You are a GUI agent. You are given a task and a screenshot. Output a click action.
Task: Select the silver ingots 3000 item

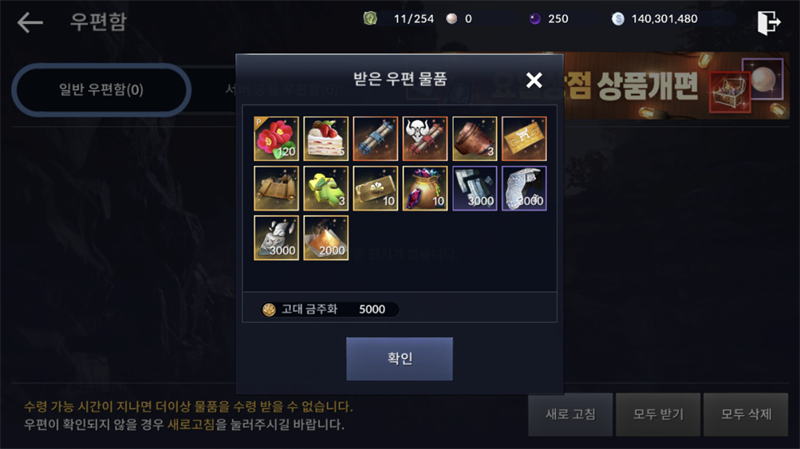(x=474, y=188)
